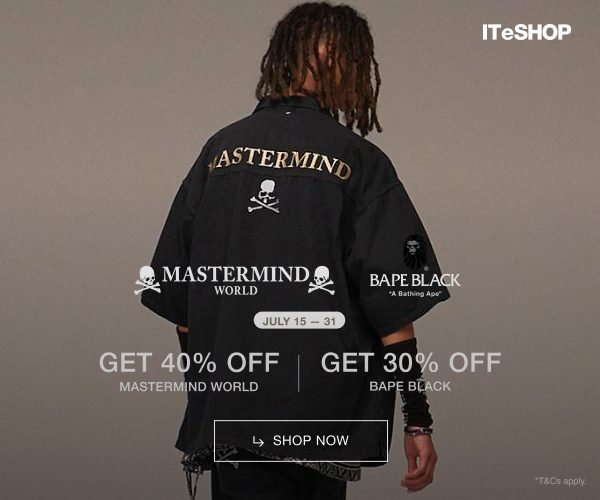
Task: Click the right skull beside MASTERMIND text
Action: coord(321,280)
